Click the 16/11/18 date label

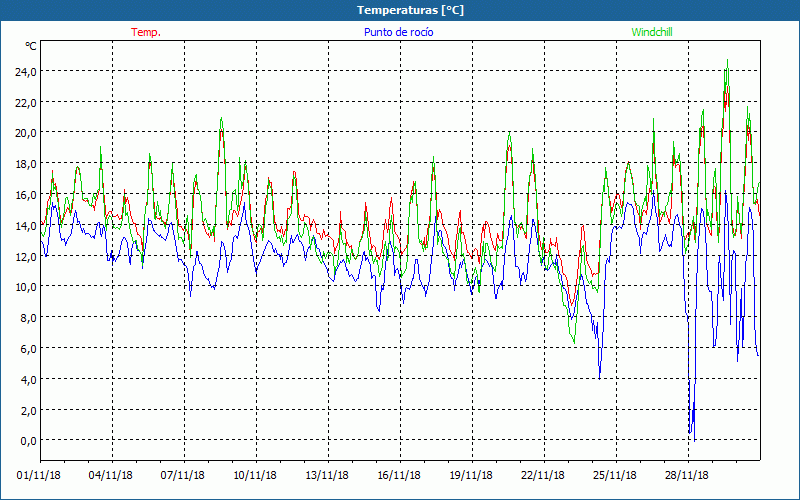[399, 476]
